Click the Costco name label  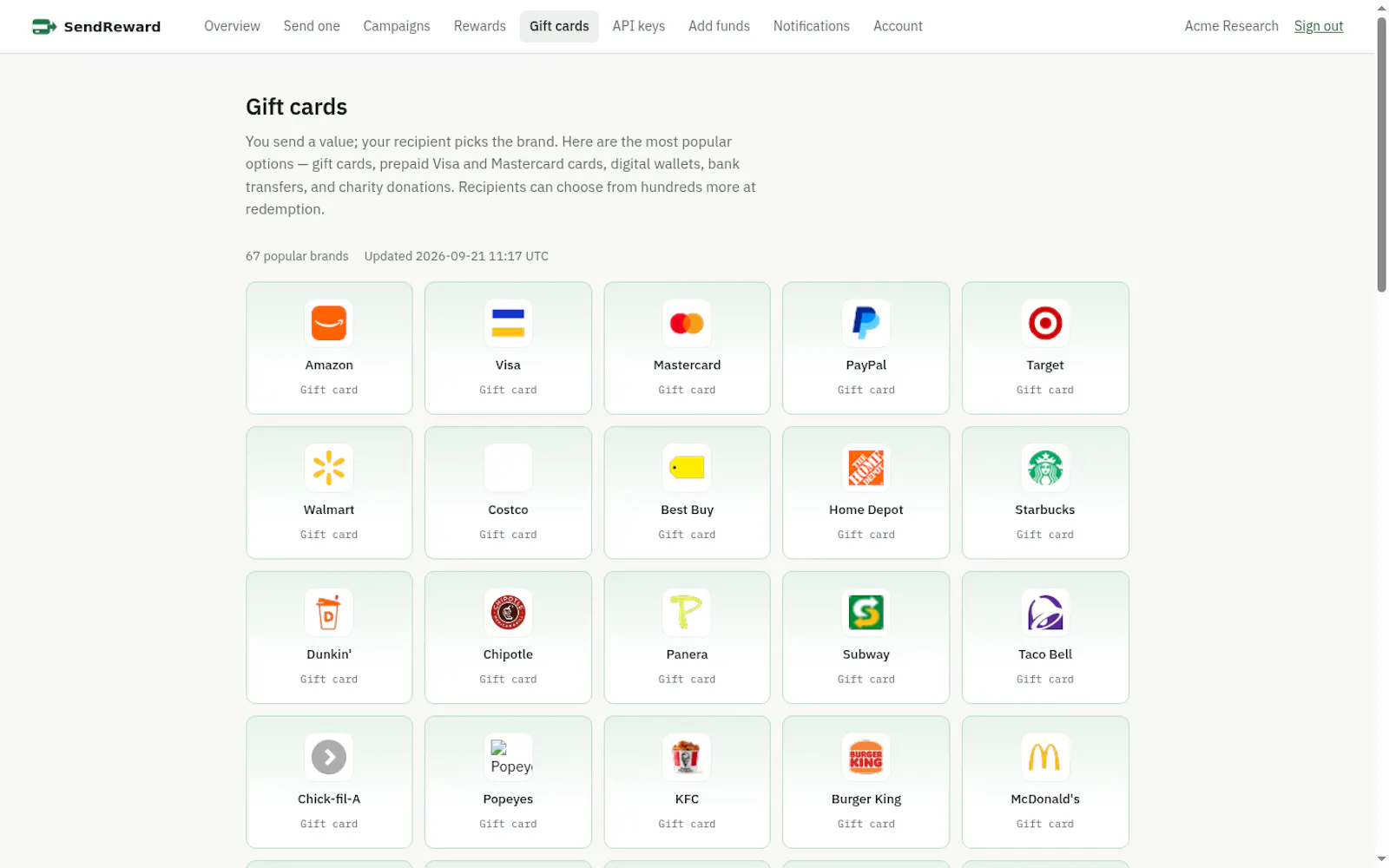coord(508,510)
